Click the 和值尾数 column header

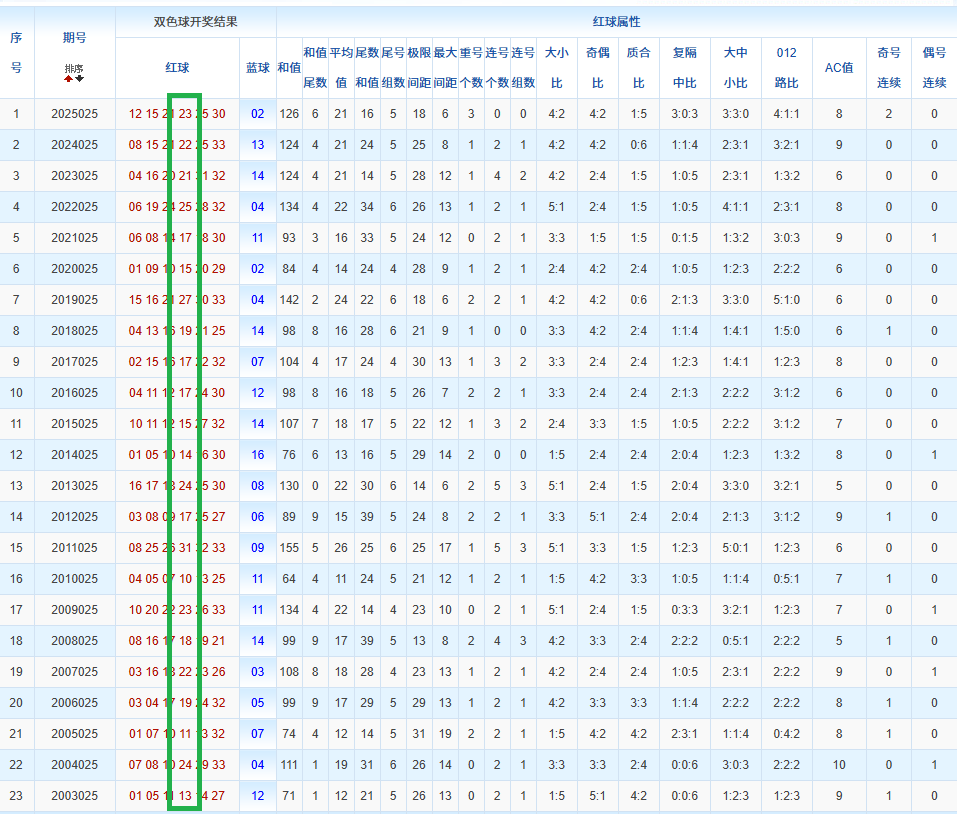(x=315, y=68)
